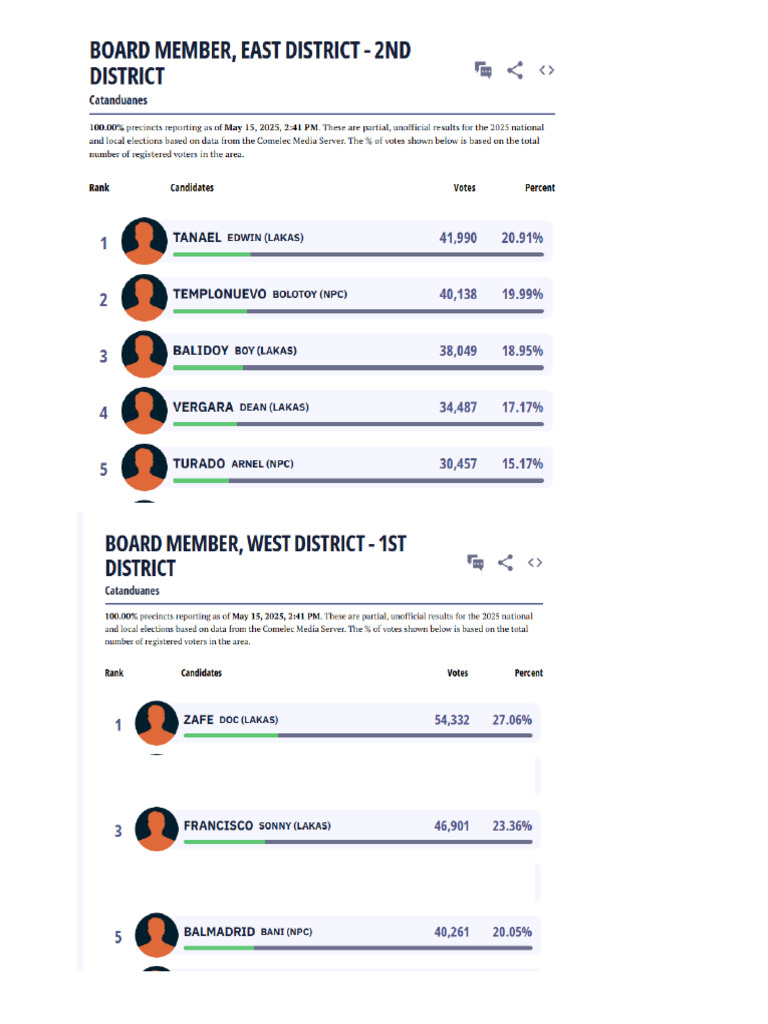Screen dimensions: 768x1024
Task: Click the Percent column header in West District
Action: click(x=528, y=673)
